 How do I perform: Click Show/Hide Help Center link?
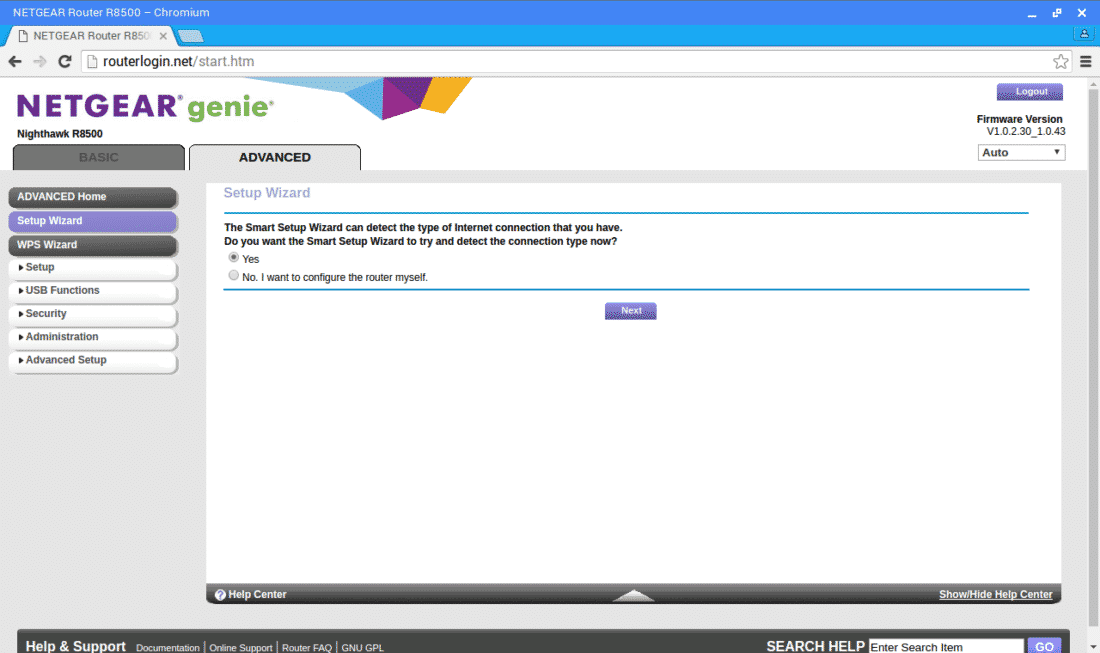(x=995, y=595)
